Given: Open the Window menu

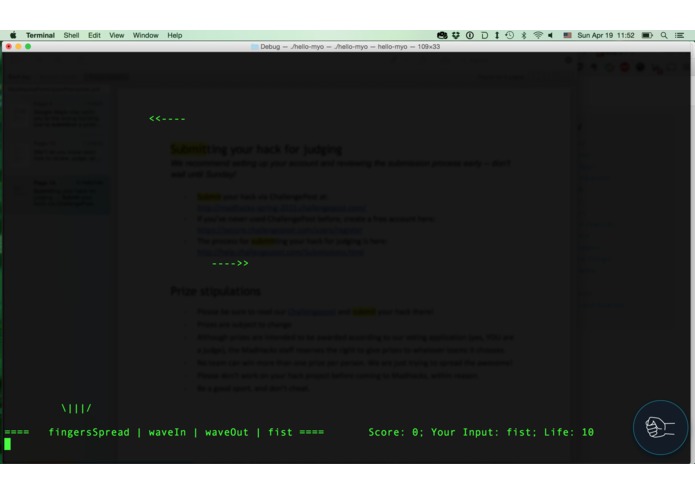Looking at the screenshot, I should tap(145, 35).
